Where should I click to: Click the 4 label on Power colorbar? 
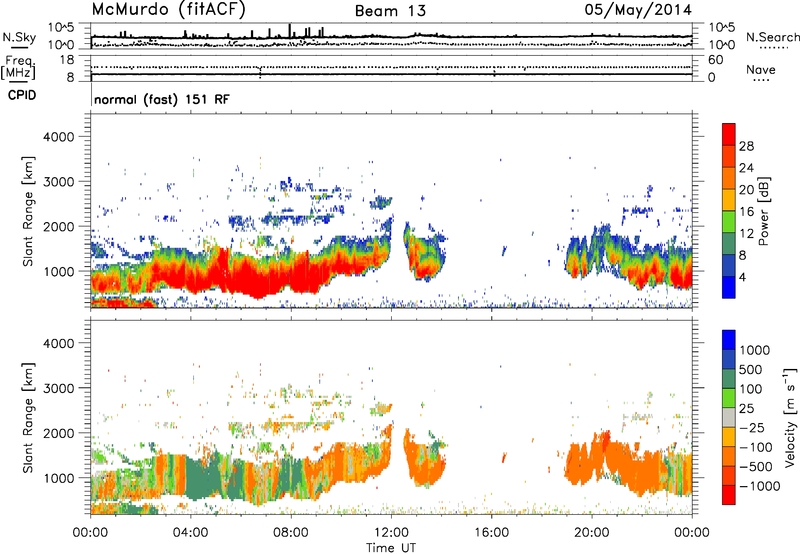pyautogui.click(x=743, y=278)
